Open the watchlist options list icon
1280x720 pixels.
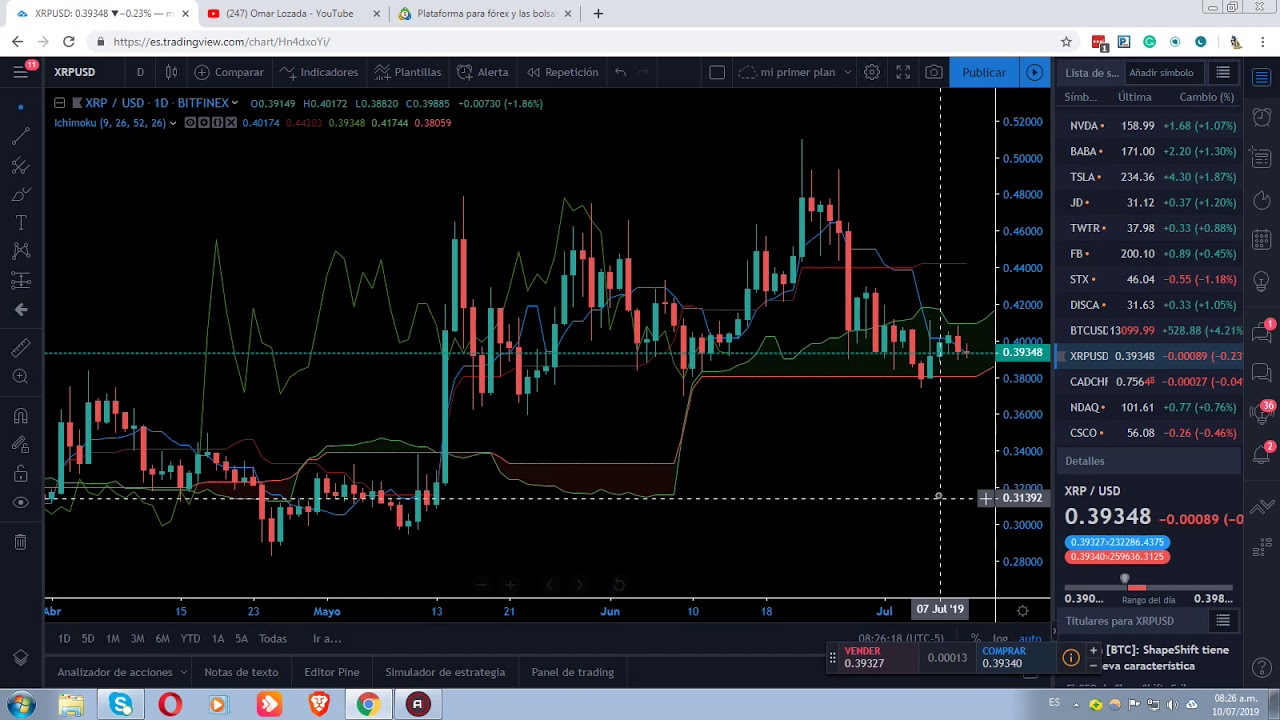coord(1223,73)
